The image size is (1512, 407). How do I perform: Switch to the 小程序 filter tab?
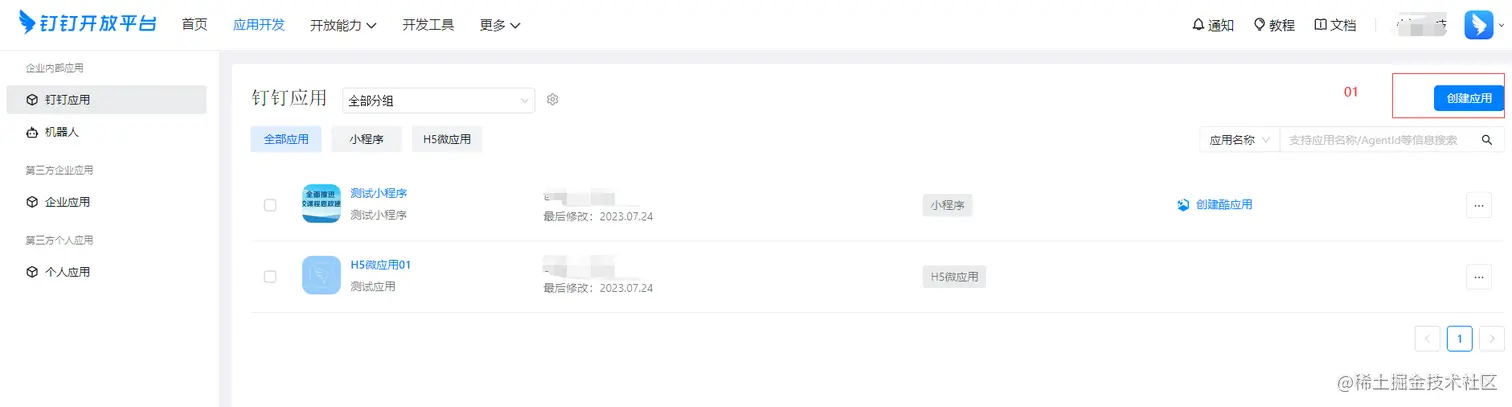[366, 140]
